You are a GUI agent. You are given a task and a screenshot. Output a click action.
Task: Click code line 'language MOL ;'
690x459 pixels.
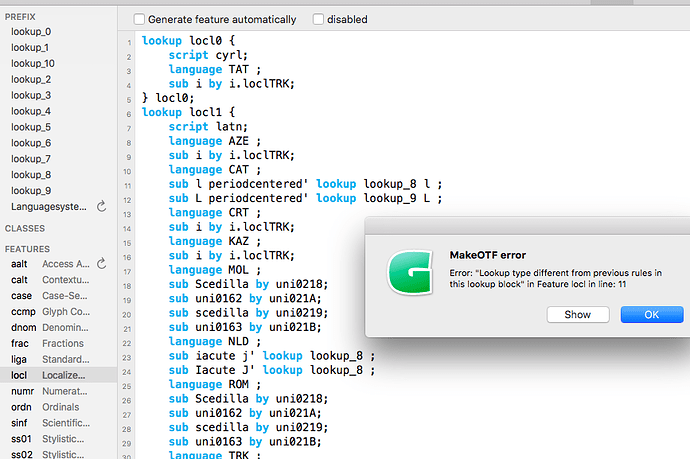(x=215, y=270)
